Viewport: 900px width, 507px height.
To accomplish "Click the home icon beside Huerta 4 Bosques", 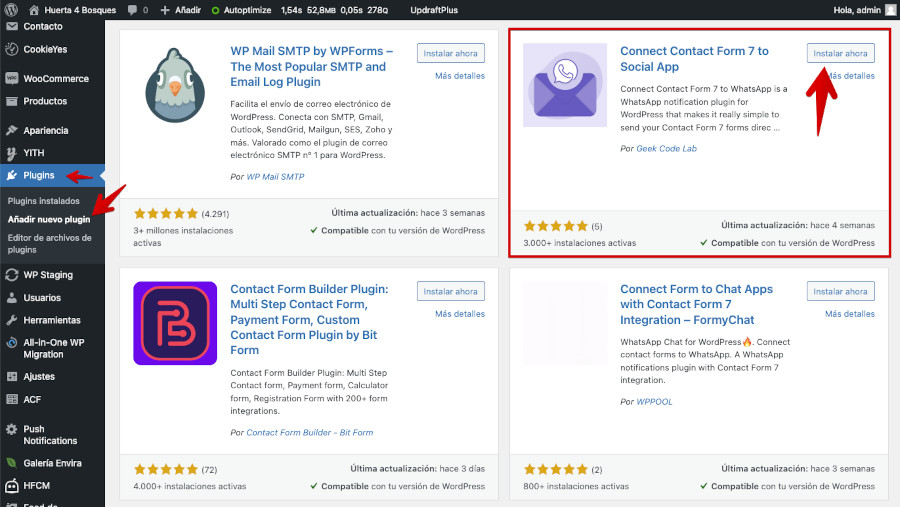I will coord(34,10).
